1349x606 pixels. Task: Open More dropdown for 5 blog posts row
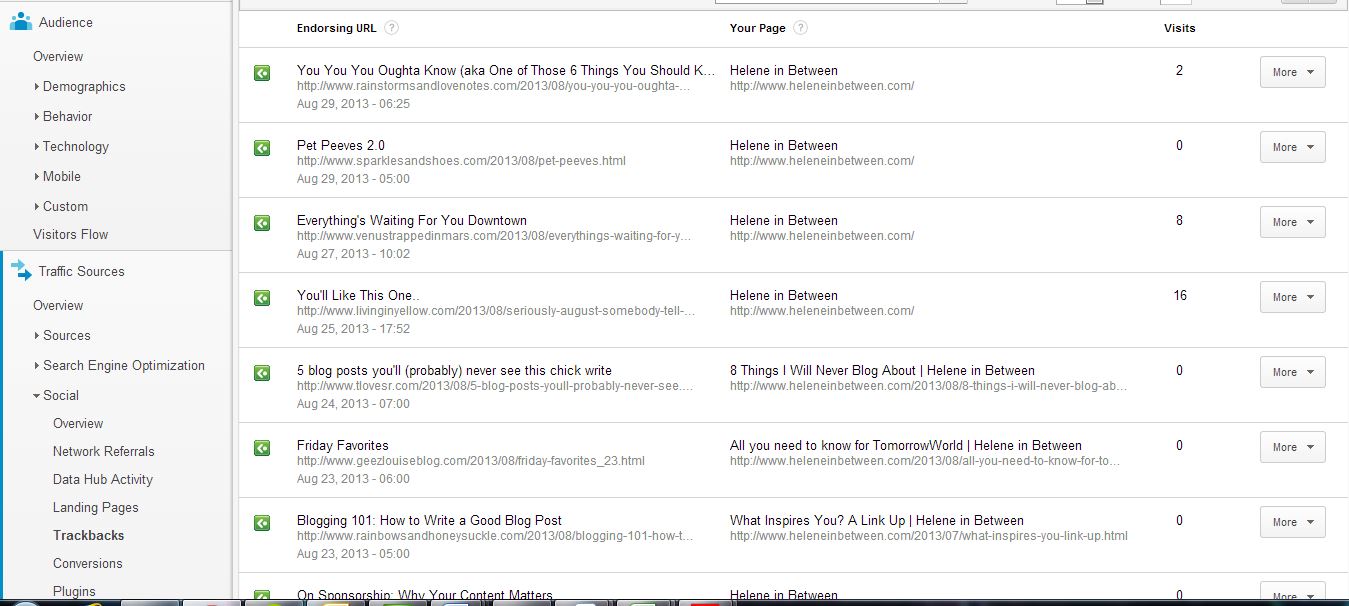pos(1292,372)
